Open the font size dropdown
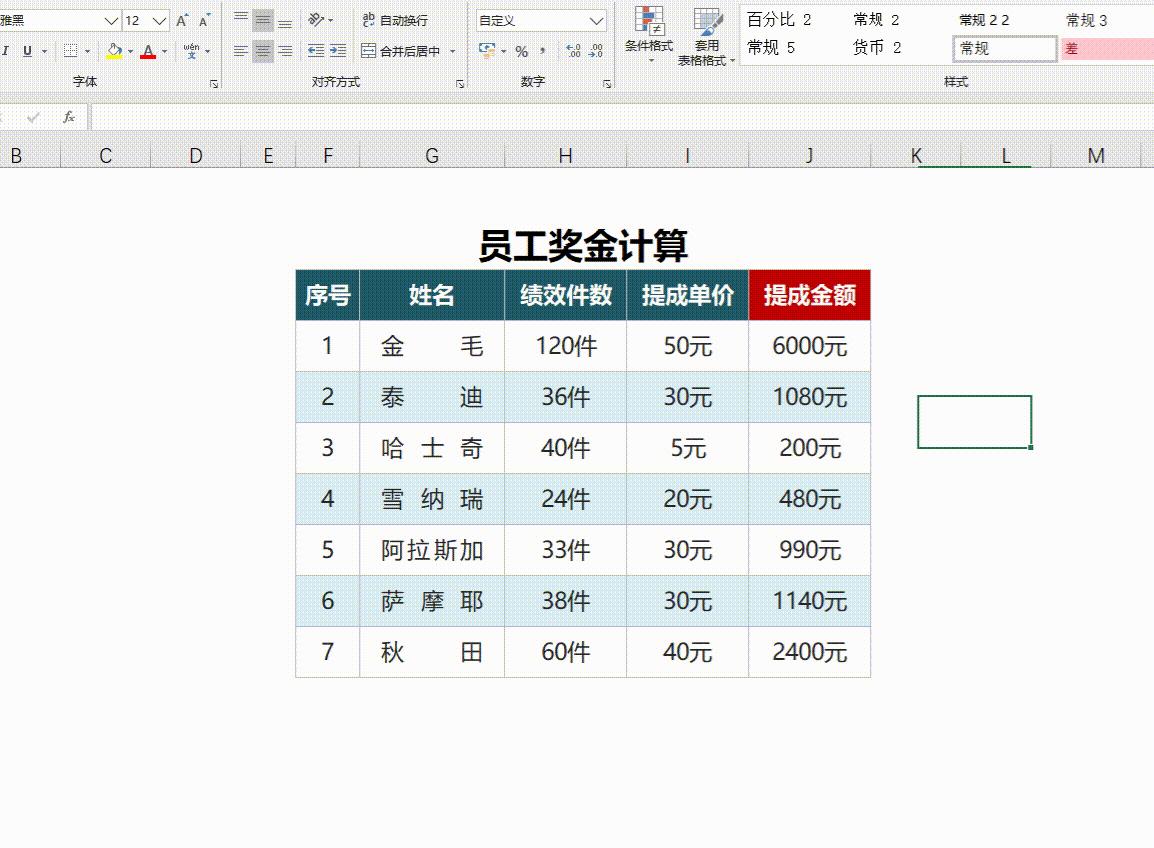The width and height of the screenshot is (1154, 848). pyautogui.click(x=158, y=20)
